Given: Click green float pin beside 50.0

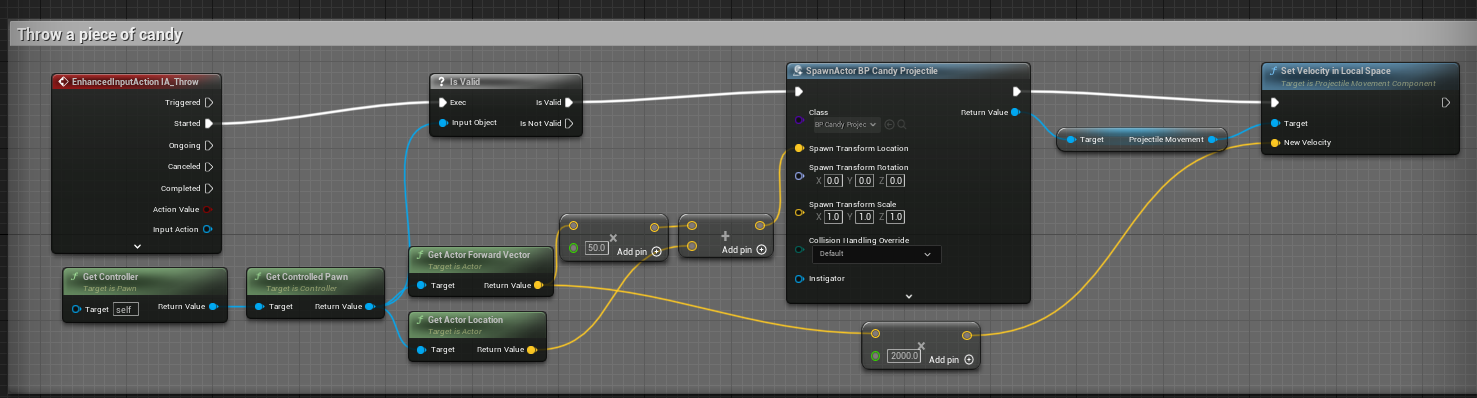Looking at the screenshot, I should [573, 247].
